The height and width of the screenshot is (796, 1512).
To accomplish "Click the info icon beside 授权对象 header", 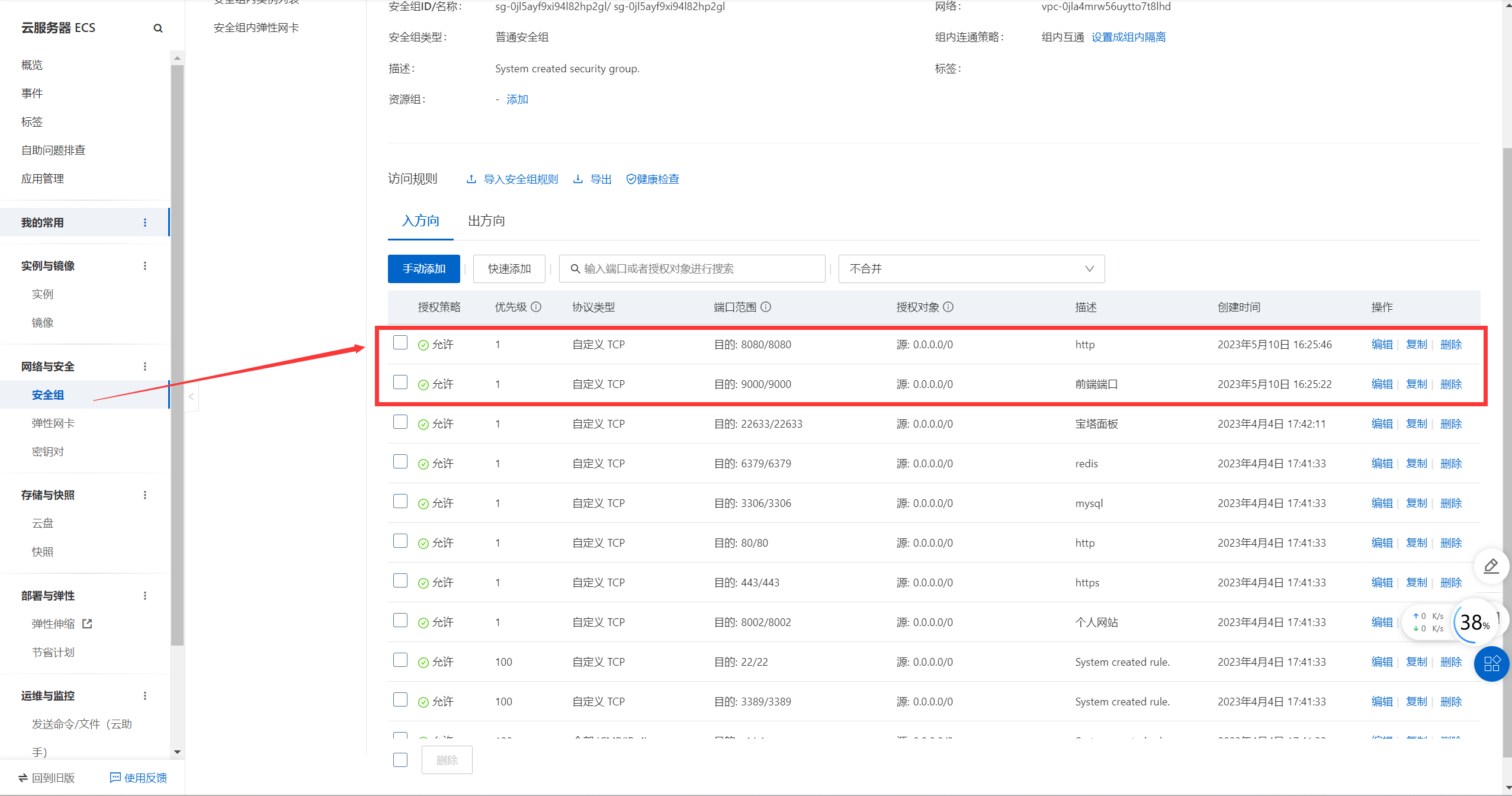I will coord(948,307).
